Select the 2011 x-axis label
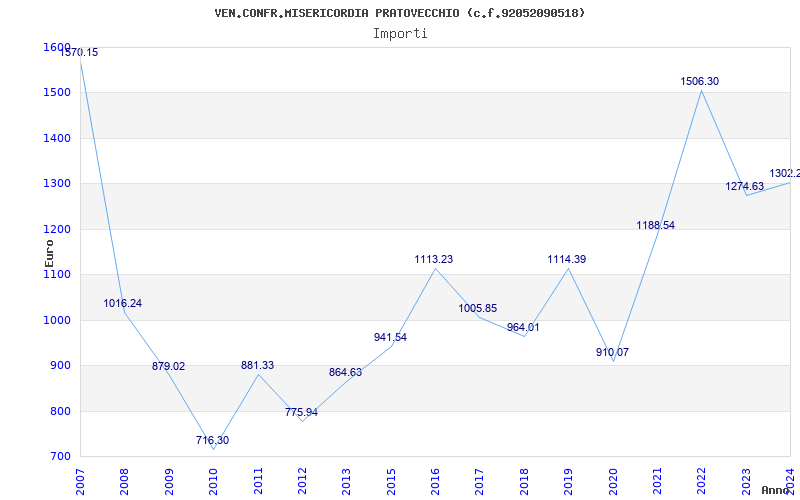800x500 pixels. point(258,481)
